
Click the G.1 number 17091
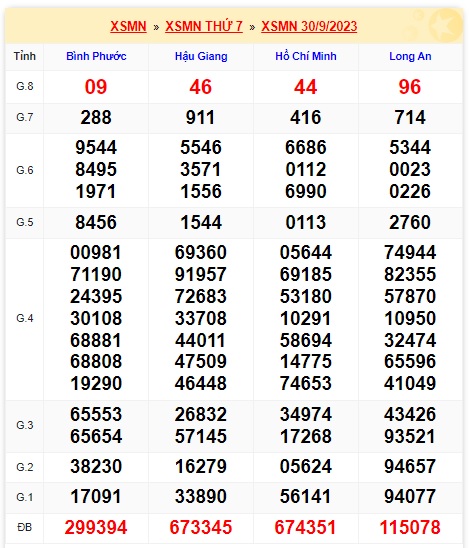(x=96, y=497)
